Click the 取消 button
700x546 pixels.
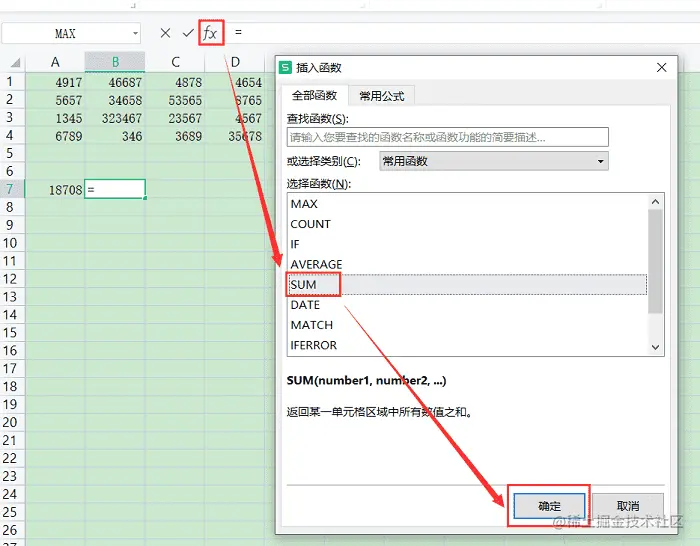[628, 506]
